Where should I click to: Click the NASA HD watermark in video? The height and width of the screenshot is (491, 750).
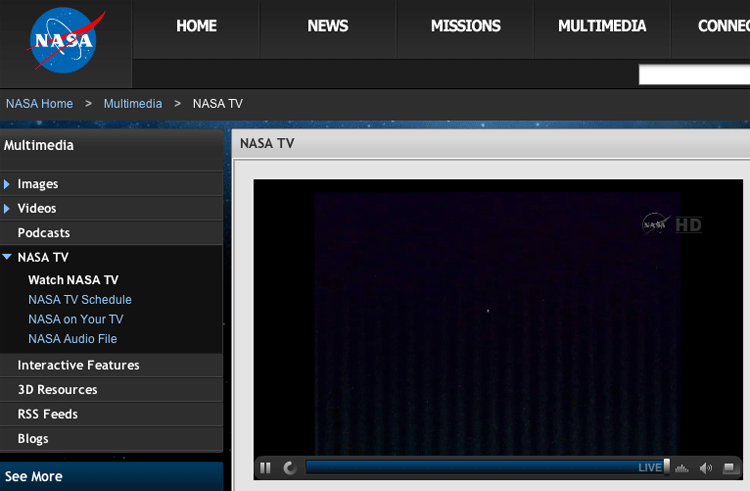(x=672, y=224)
